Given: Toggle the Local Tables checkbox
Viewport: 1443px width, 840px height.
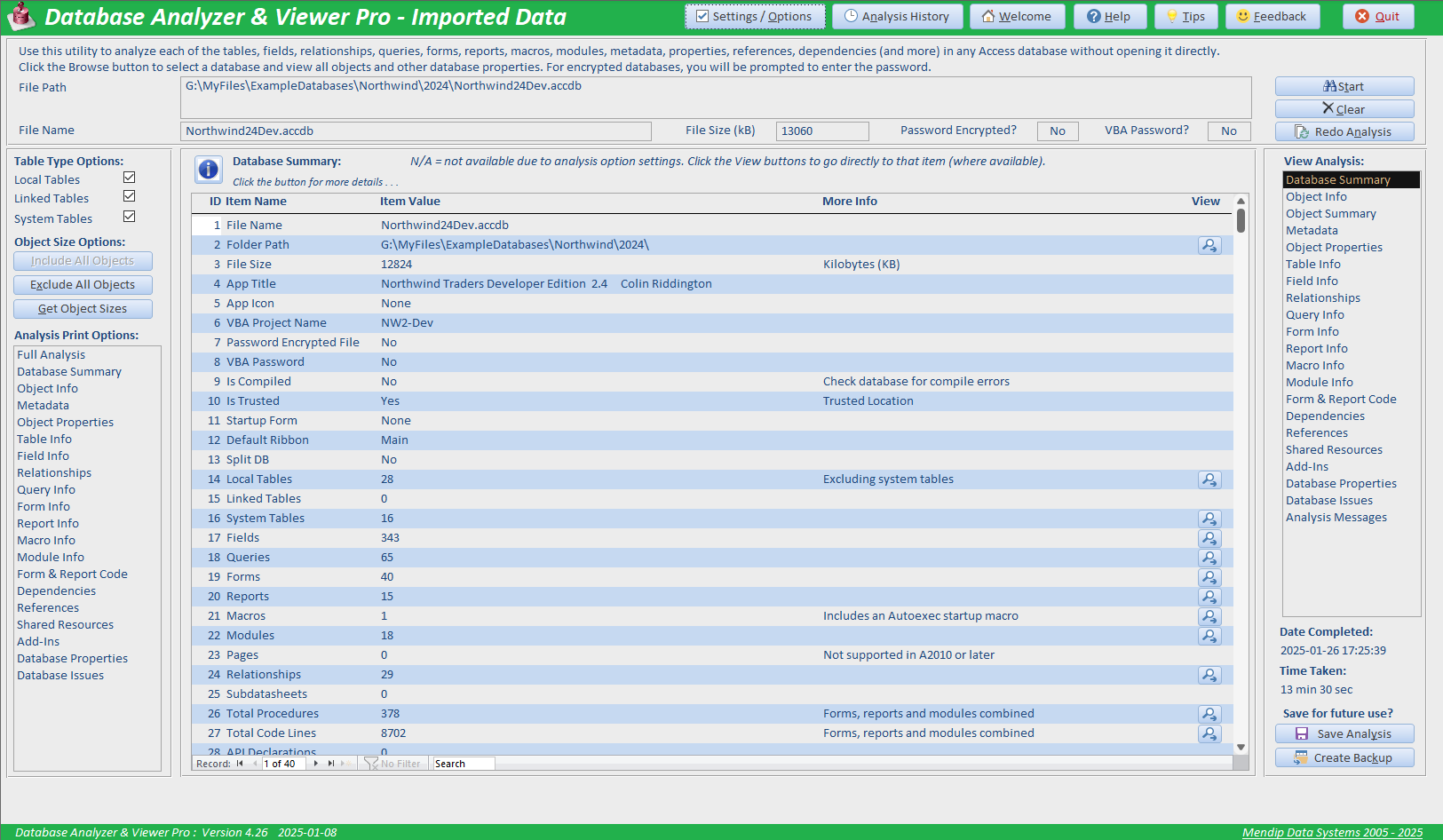Looking at the screenshot, I should click(129, 178).
